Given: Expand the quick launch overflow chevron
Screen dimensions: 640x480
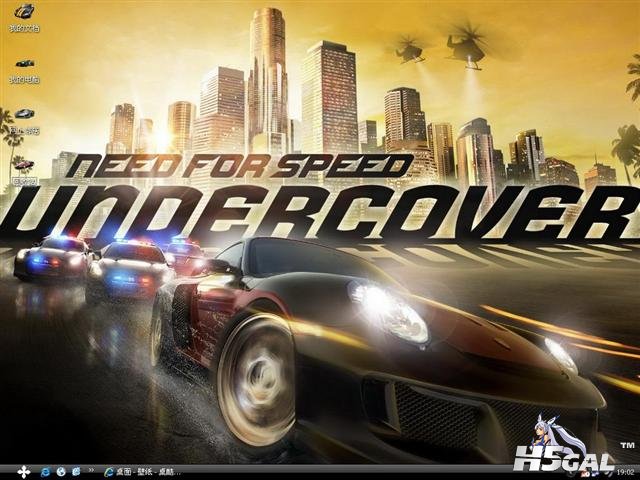Looking at the screenshot, I should 91,470.
